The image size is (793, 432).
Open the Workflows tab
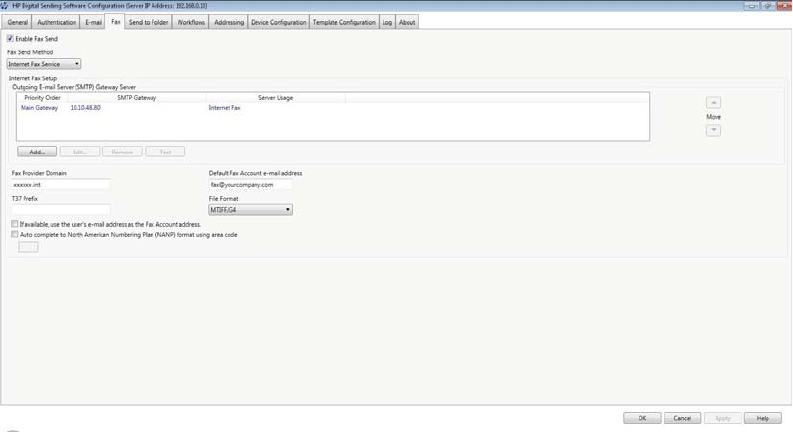191,22
